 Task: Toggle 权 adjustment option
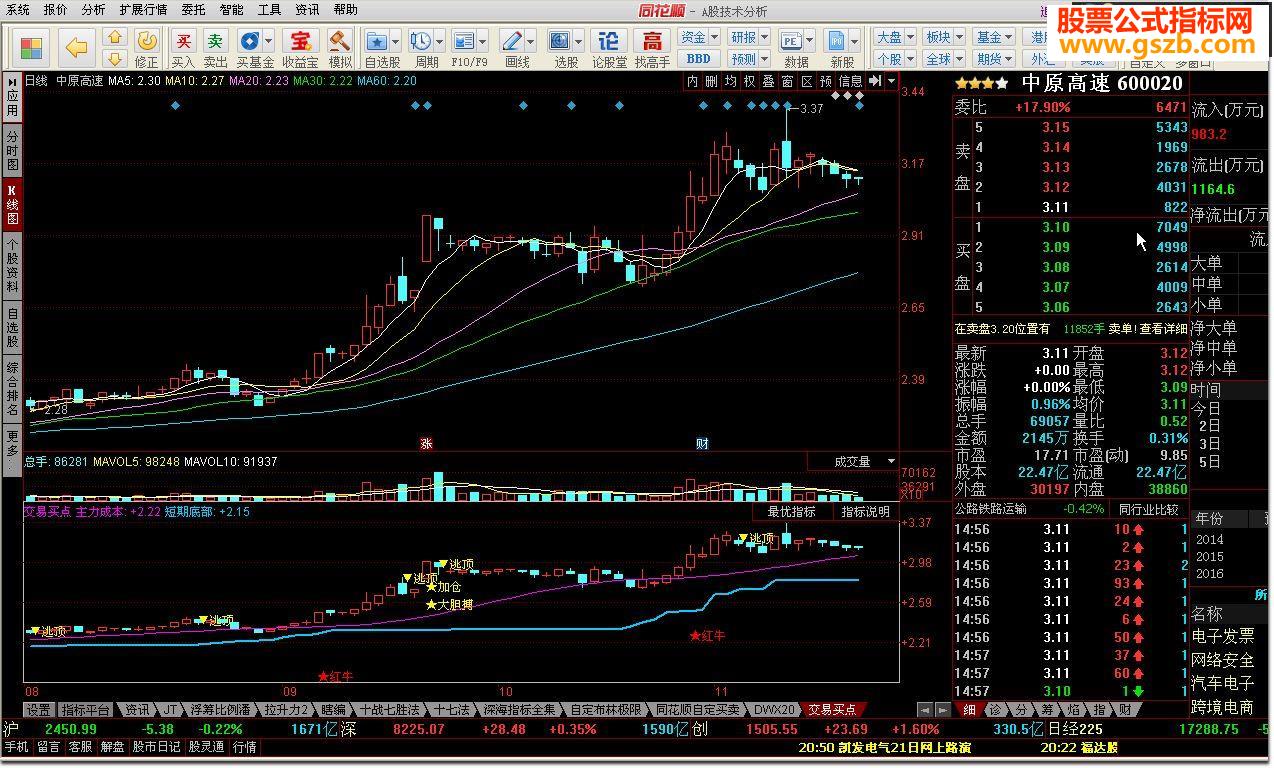tap(750, 81)
